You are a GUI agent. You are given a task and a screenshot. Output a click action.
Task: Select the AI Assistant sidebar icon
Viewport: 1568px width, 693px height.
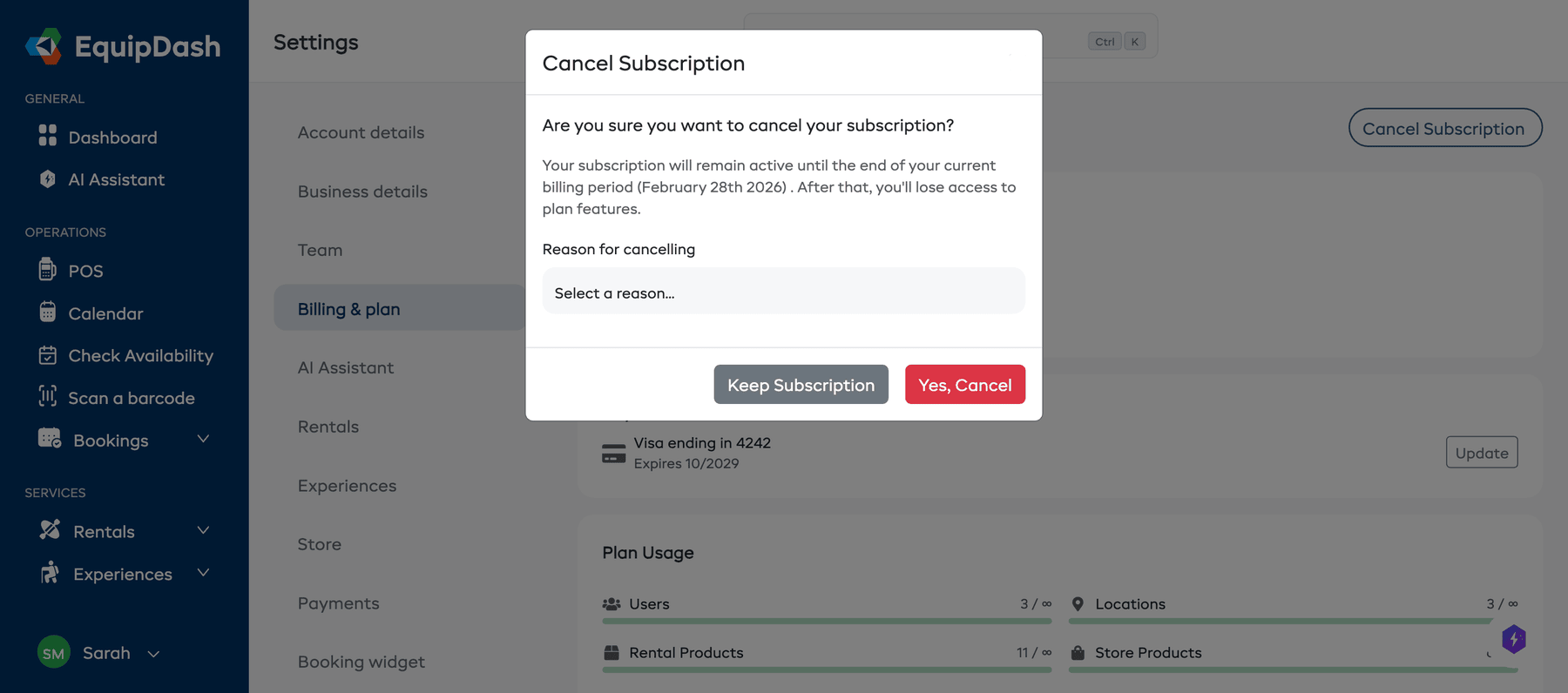click(48, 179)
